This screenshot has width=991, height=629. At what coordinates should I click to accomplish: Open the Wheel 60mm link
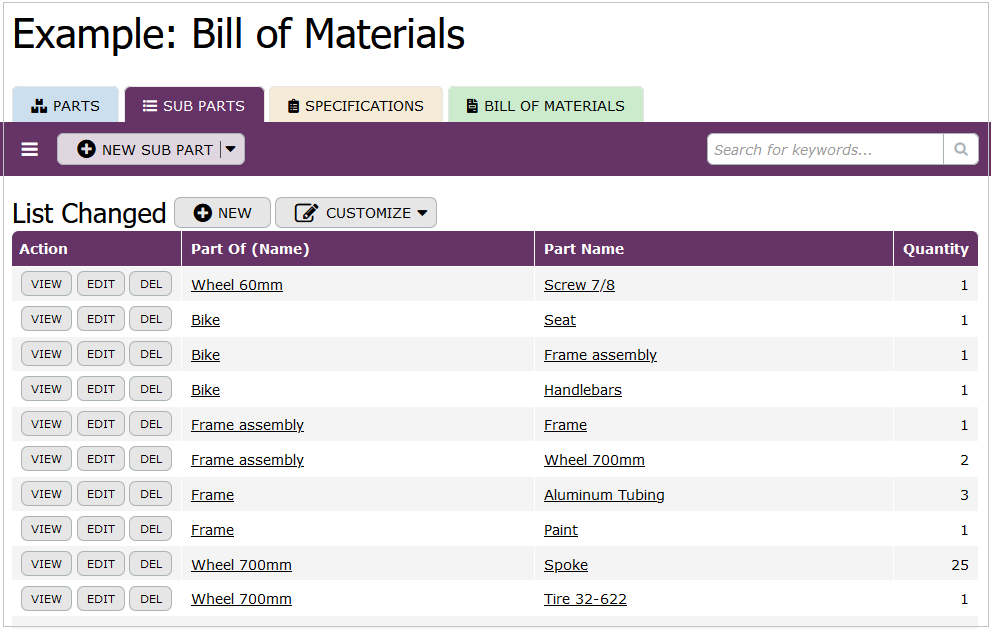237,285
